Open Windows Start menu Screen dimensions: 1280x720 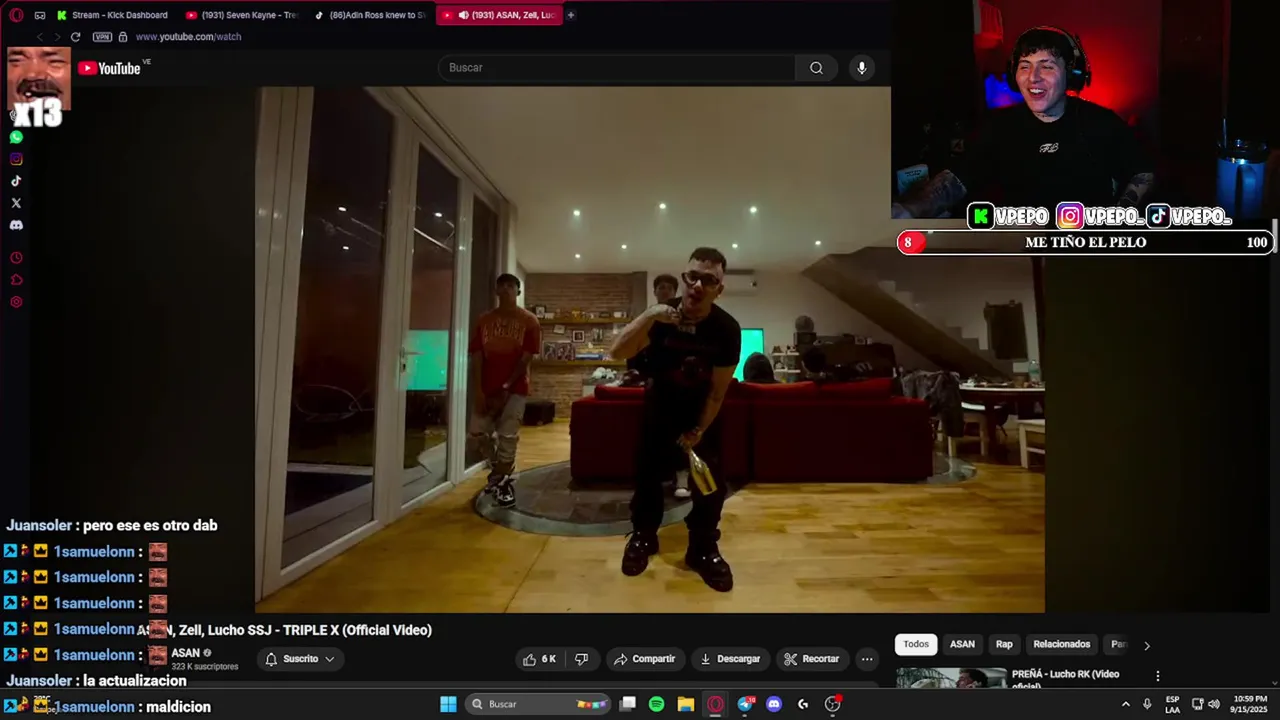tap(448, 704)
